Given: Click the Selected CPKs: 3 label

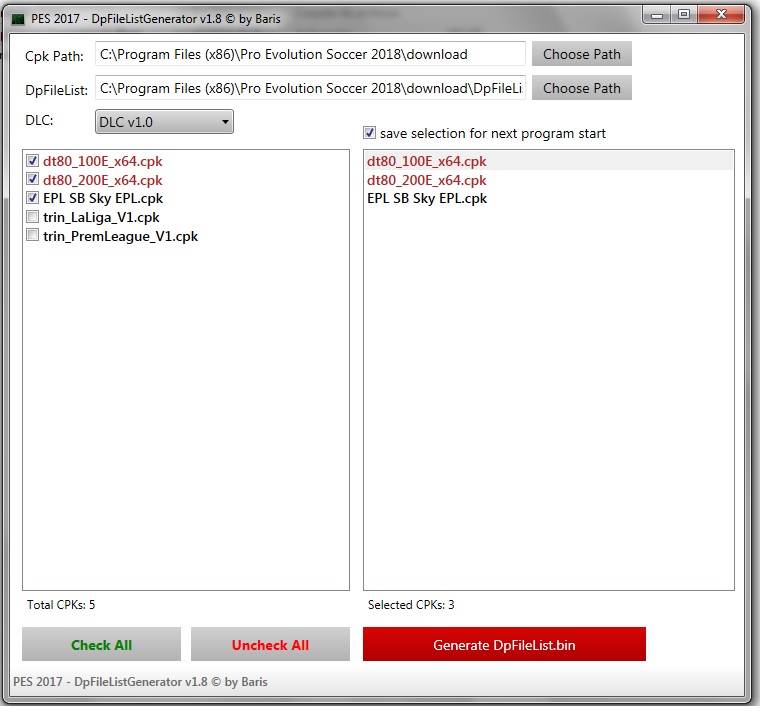Looking at the screenshot, I should pos(411,605).
